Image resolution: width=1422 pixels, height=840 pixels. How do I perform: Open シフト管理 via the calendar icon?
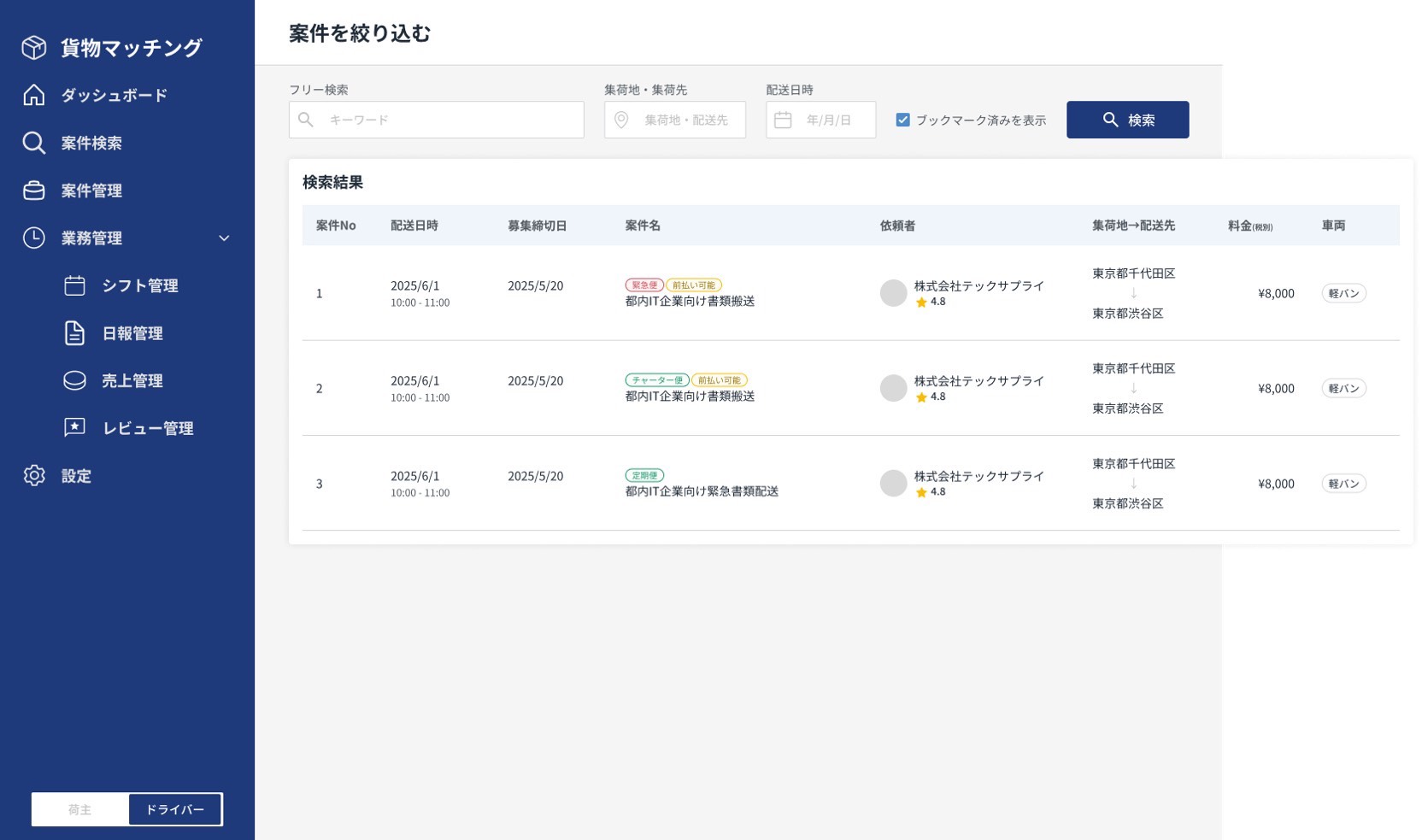(74, 285)
